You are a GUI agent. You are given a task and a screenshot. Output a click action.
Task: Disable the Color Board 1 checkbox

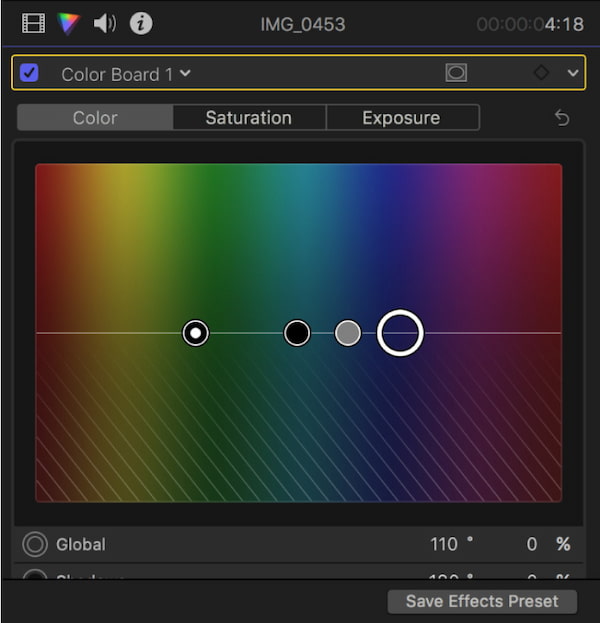click(29, 73)
